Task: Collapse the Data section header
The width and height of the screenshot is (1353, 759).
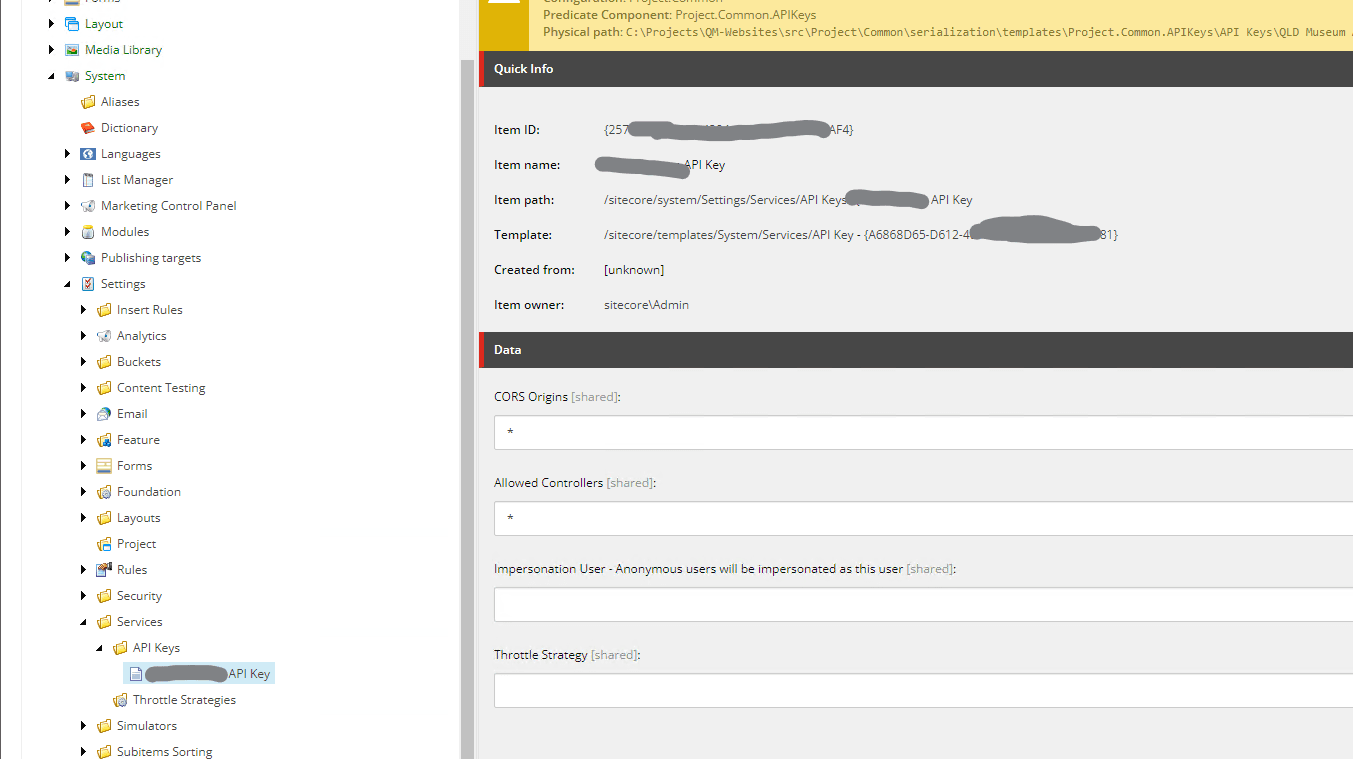Action: [916, 350]
